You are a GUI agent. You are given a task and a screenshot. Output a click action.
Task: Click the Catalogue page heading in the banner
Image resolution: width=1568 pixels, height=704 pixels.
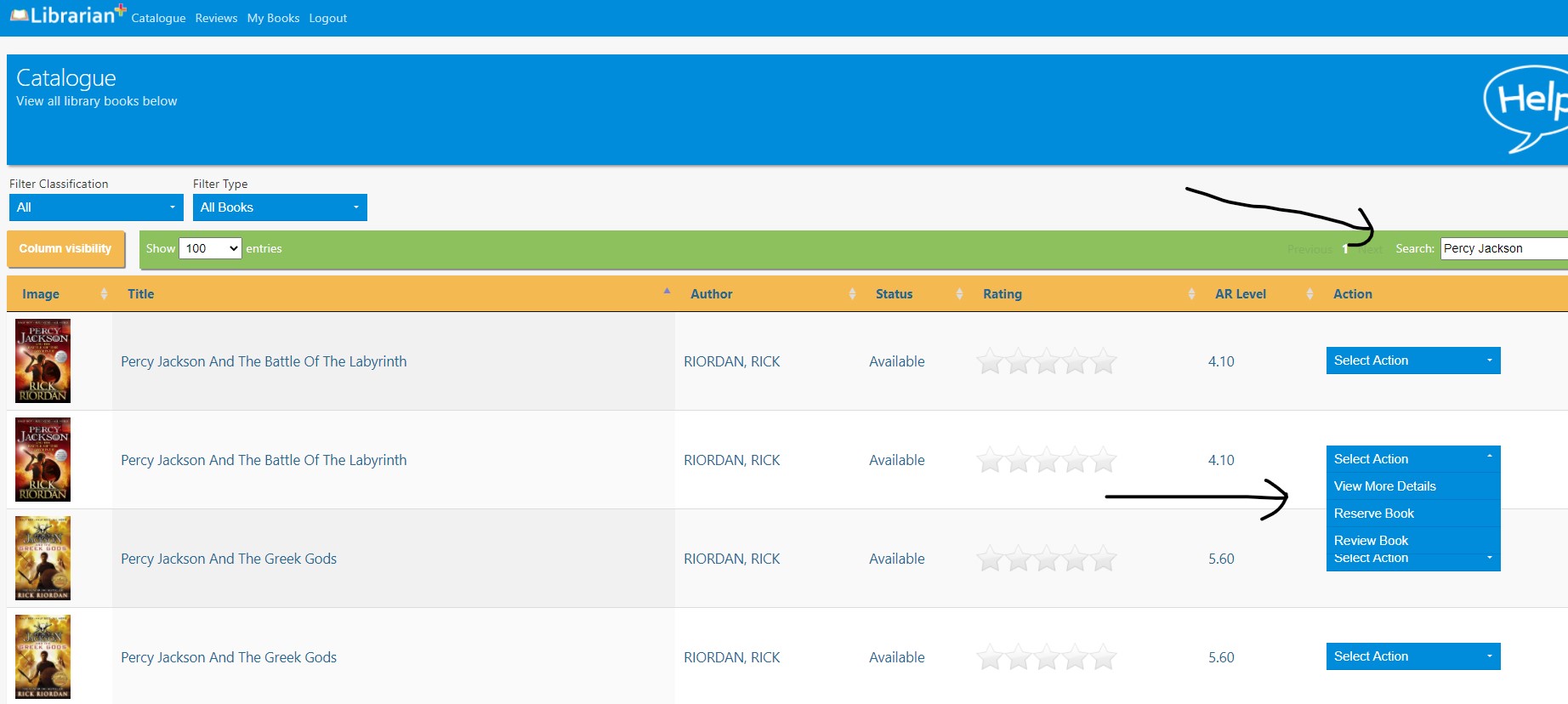(66, 78)
